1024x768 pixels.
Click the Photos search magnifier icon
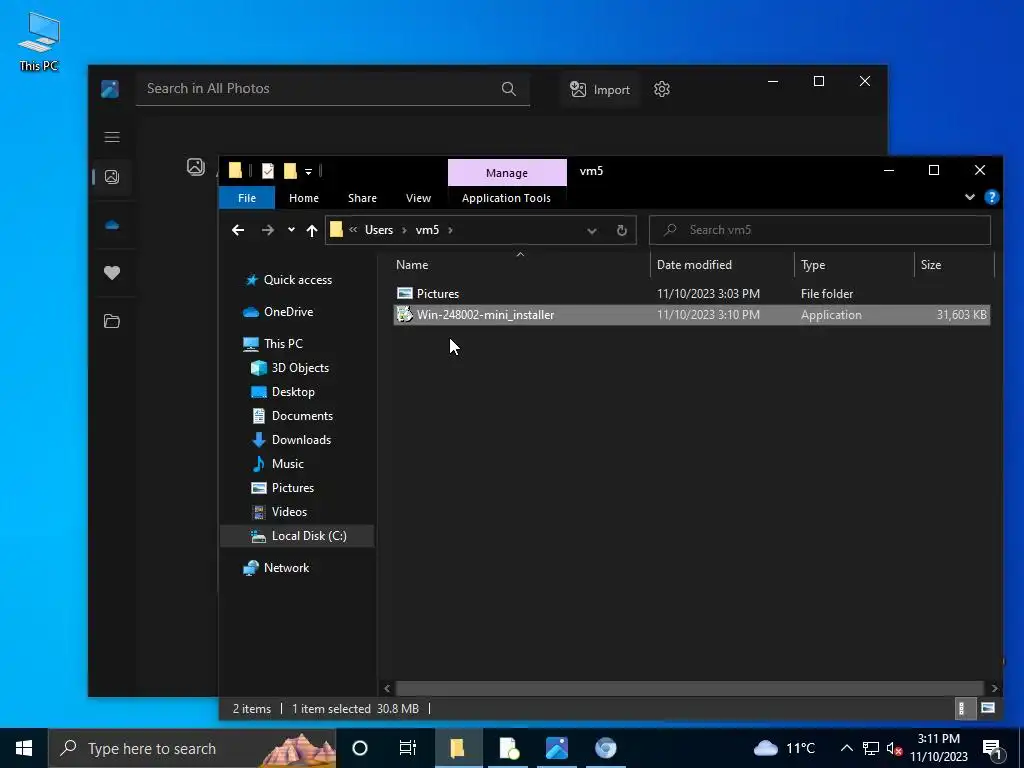(509, 89)
